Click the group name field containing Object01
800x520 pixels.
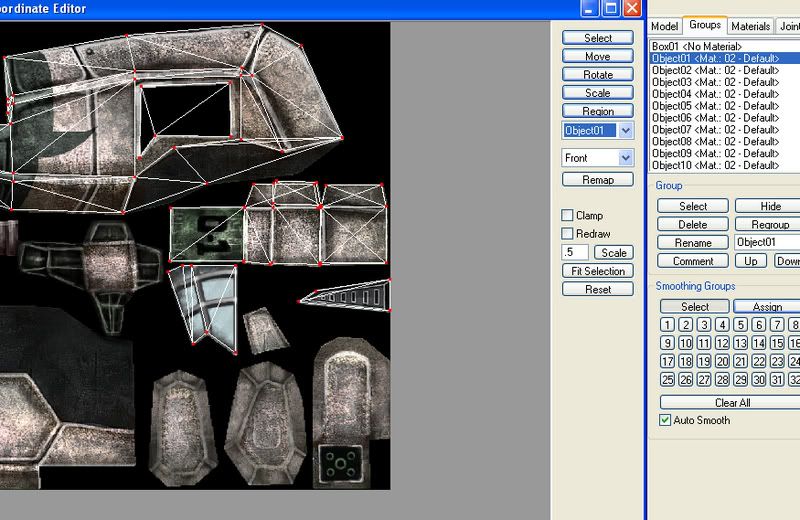767,242
